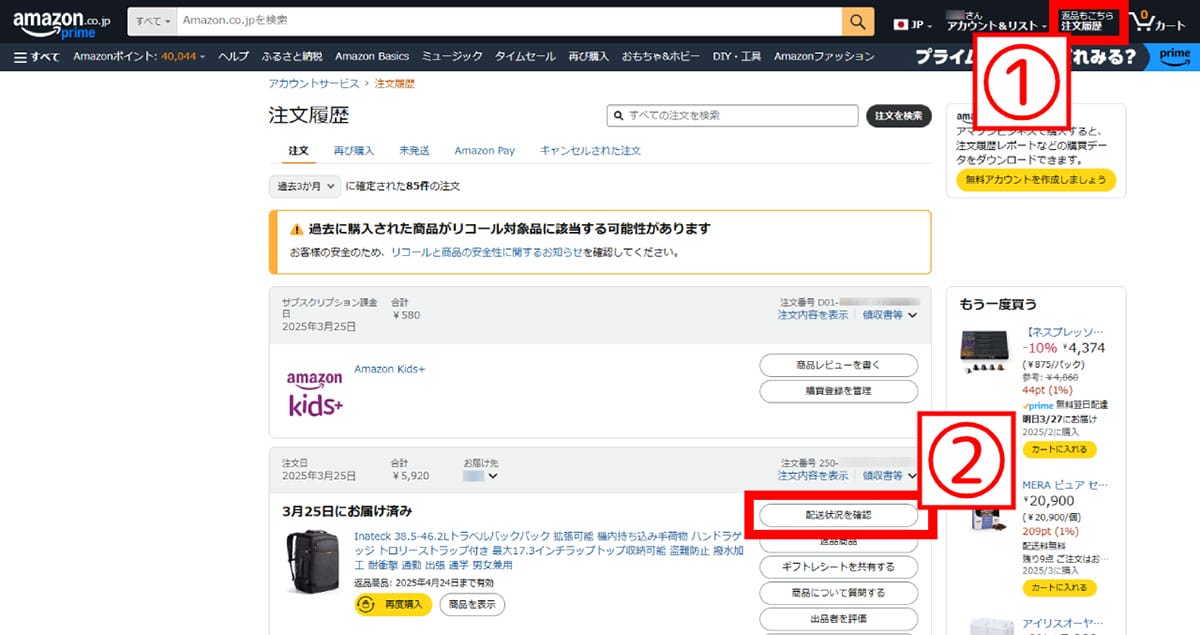Open the hamburger すべて menu
Screen dimensions: 1200x635
[x=37, y=57]
